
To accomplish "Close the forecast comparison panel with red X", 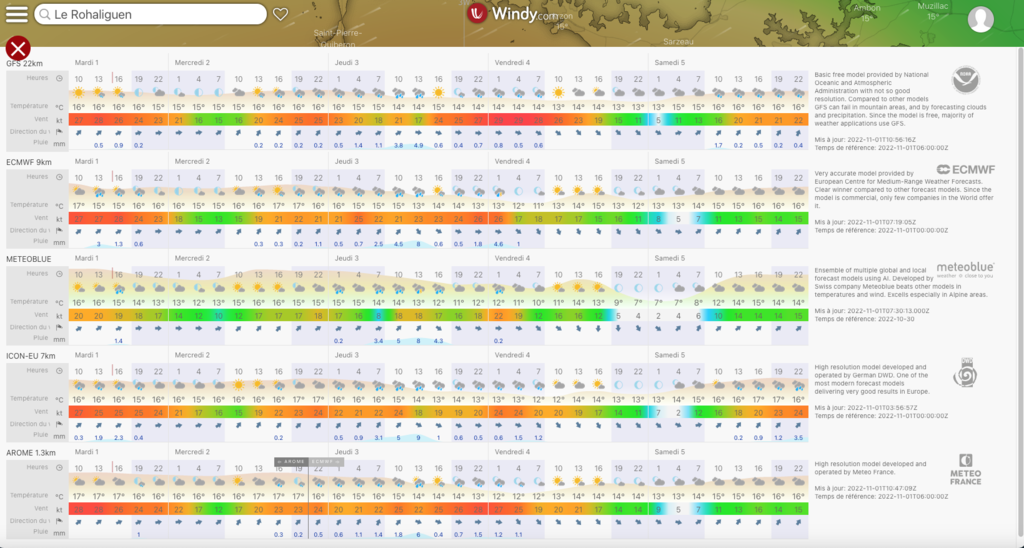I will point(18,48).
